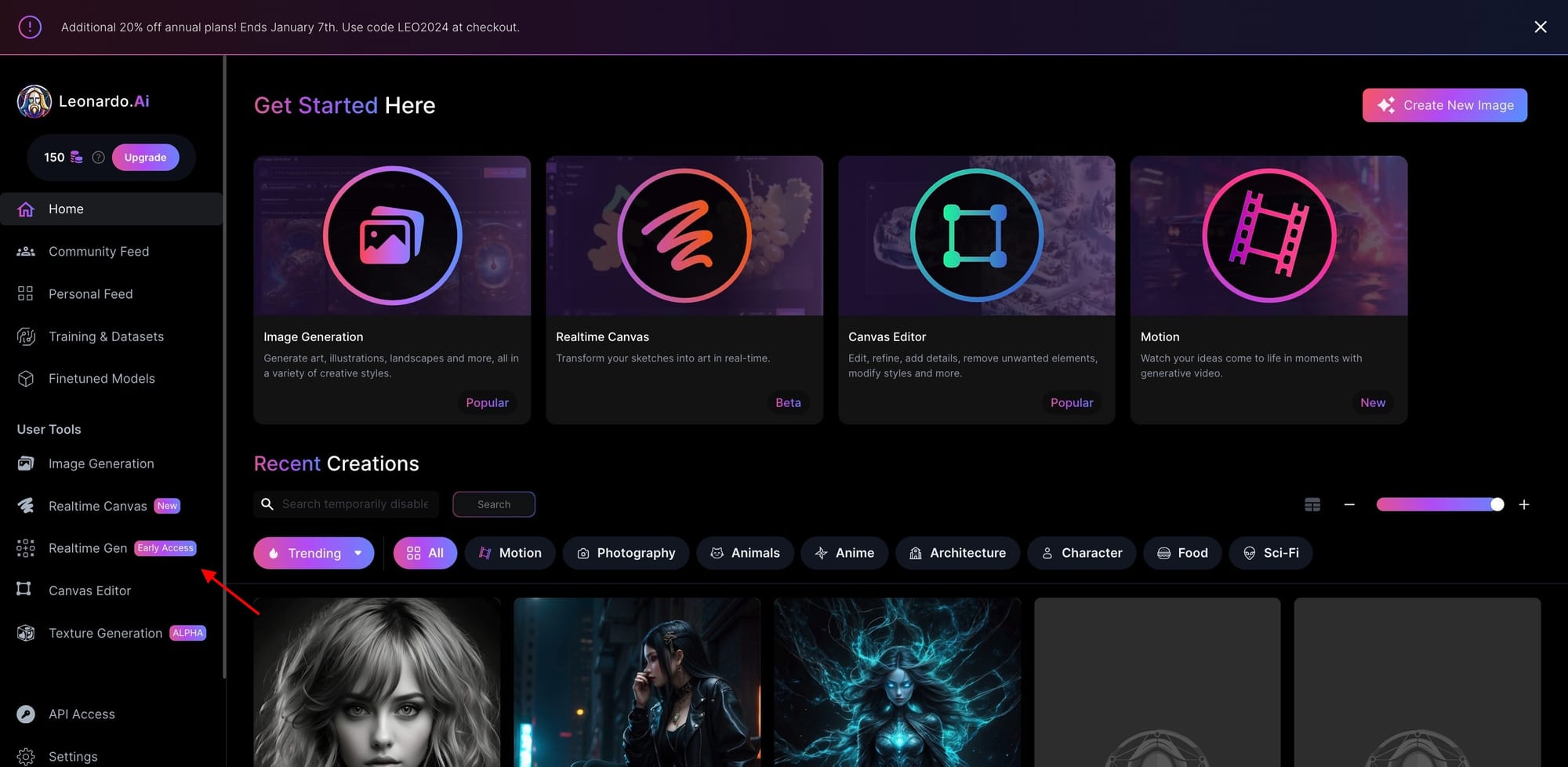Viewport: 1568px width, 767px height.
Task: Select the Food filter chip
Action: [x=1182, y=553]
